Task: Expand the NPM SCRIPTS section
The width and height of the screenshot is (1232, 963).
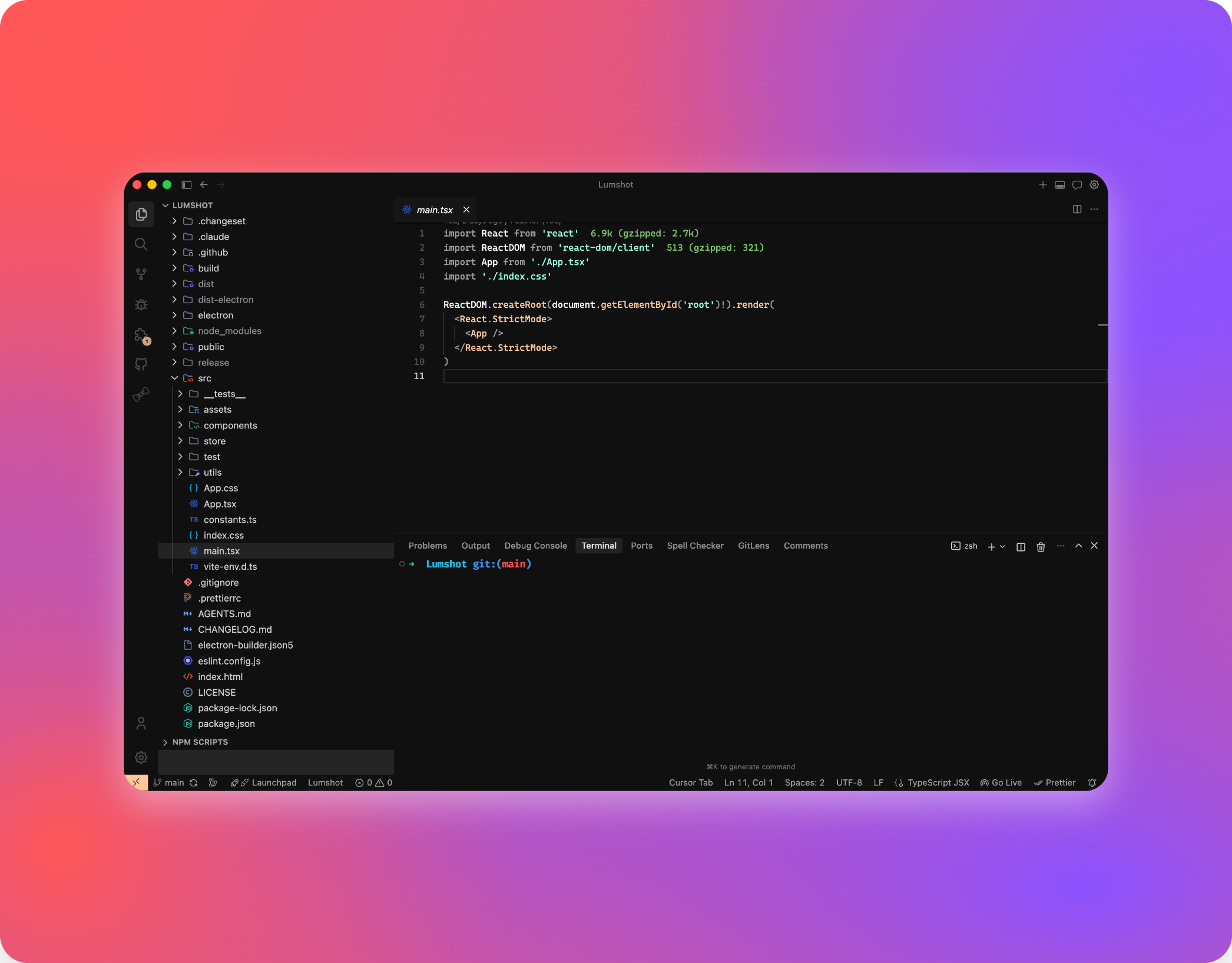Action: click(x=200, y=742)
